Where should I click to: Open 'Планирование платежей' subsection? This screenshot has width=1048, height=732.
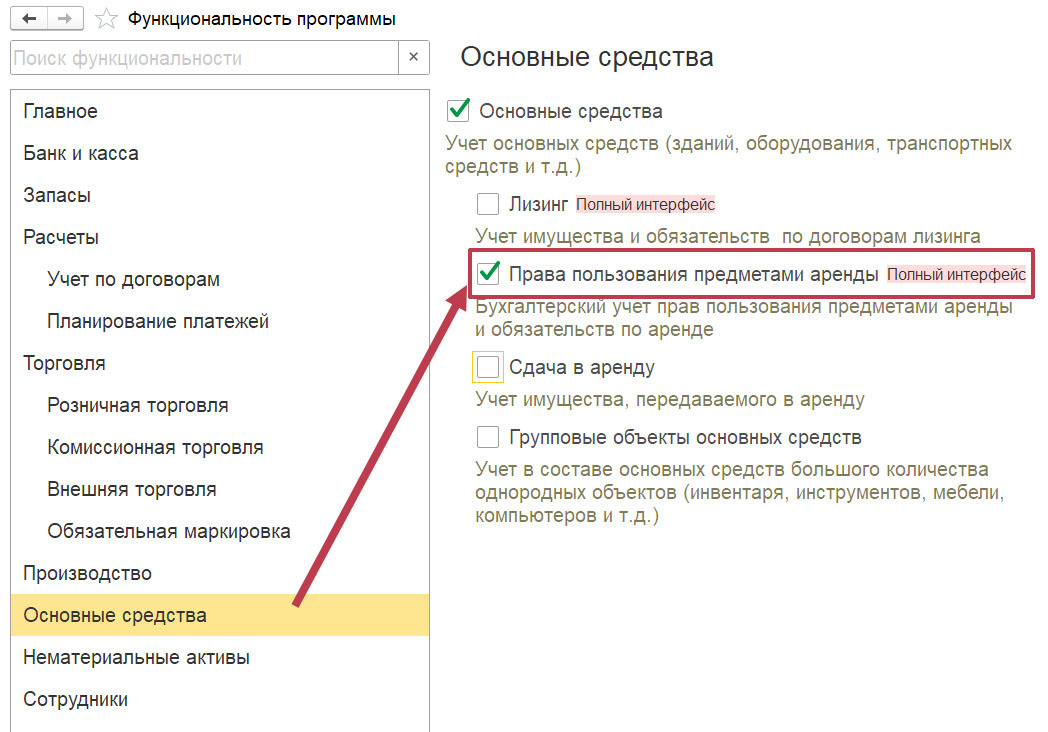tap(220, 322)
